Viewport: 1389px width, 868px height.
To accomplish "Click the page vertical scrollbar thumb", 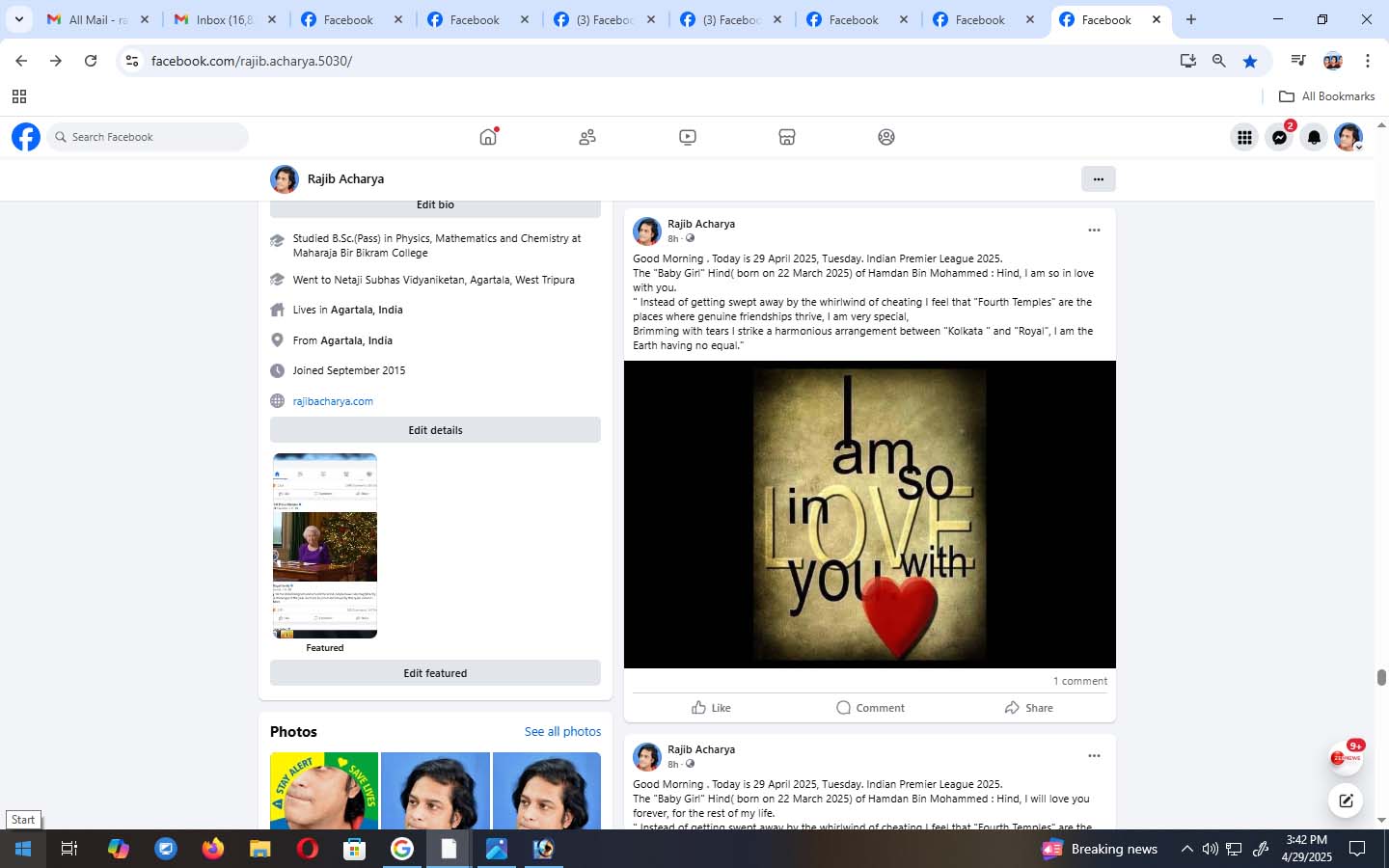I will coord(1381,677).
